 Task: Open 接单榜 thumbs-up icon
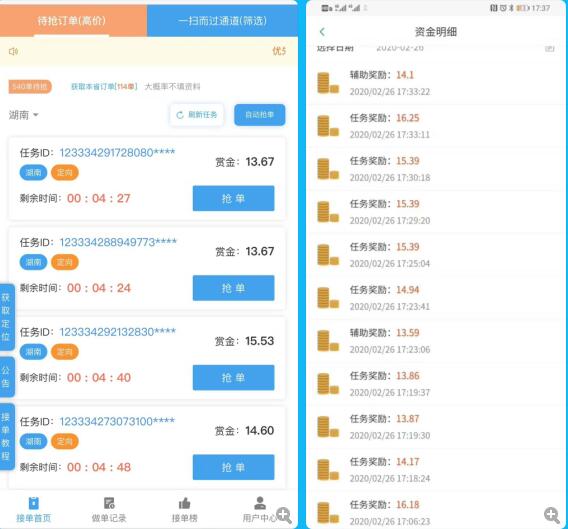click(184, 503)
